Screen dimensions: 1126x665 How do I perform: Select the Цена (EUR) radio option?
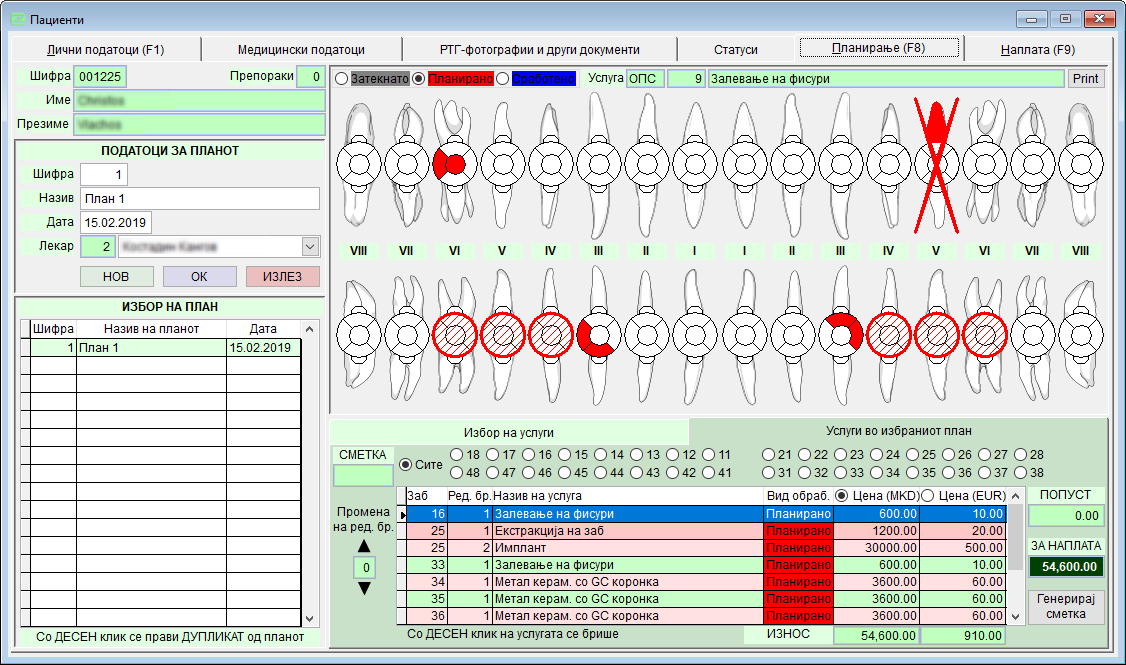point(927,495)
